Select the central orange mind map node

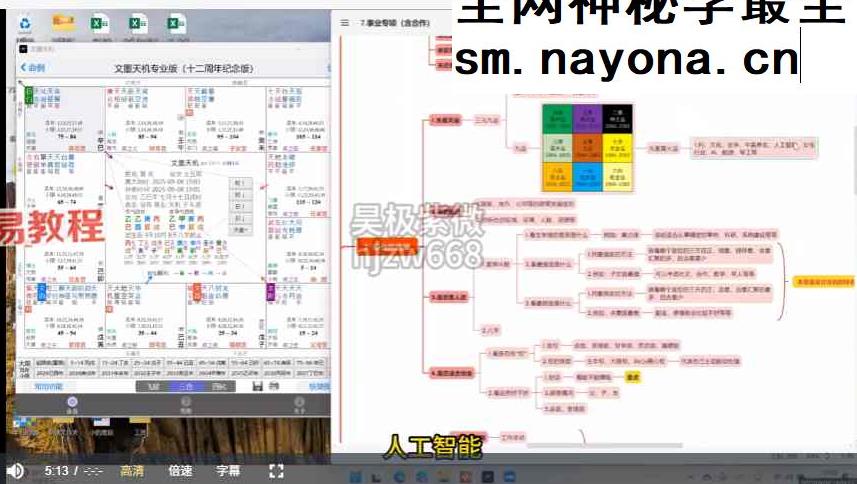tap(387, 247)
